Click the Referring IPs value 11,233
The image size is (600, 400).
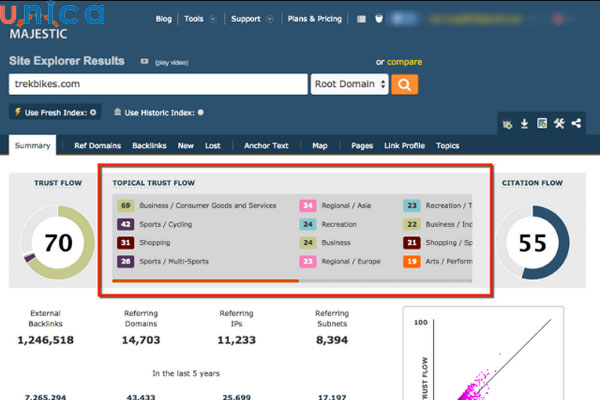236,340
